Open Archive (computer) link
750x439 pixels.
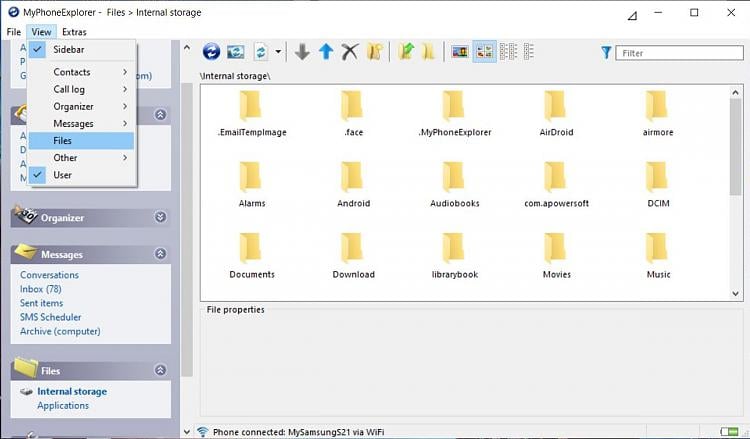tap(60, 331)
